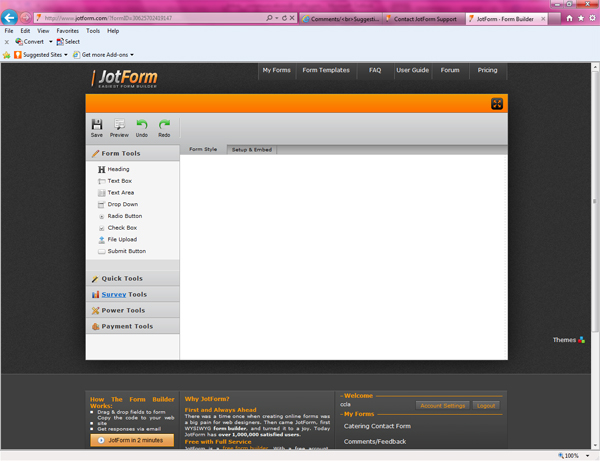600x461 pixels.
Task: Redo action with green arrow icon
Action: tap(164, 124)
